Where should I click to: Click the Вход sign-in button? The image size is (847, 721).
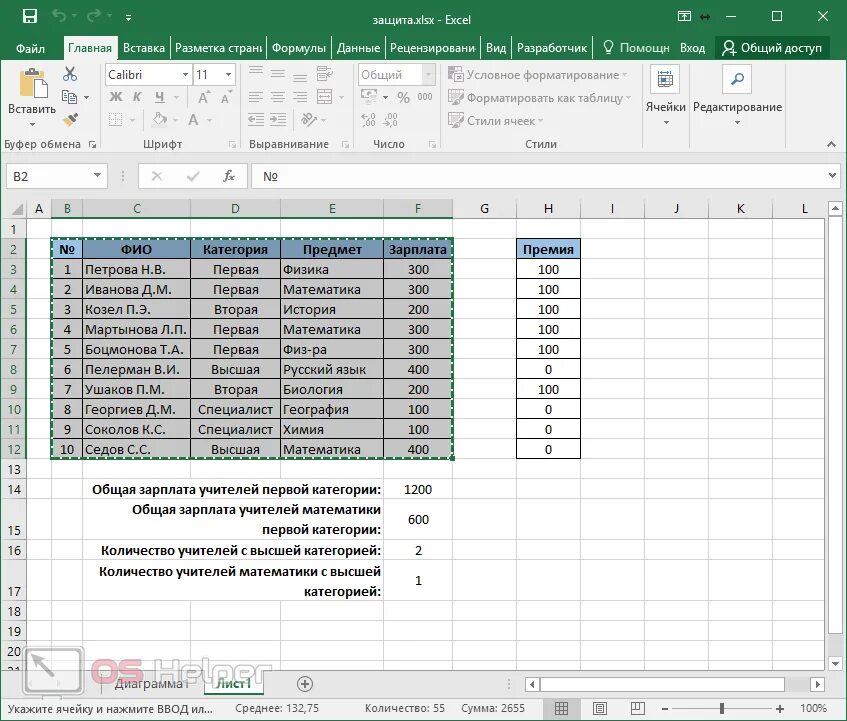(693, 48)
